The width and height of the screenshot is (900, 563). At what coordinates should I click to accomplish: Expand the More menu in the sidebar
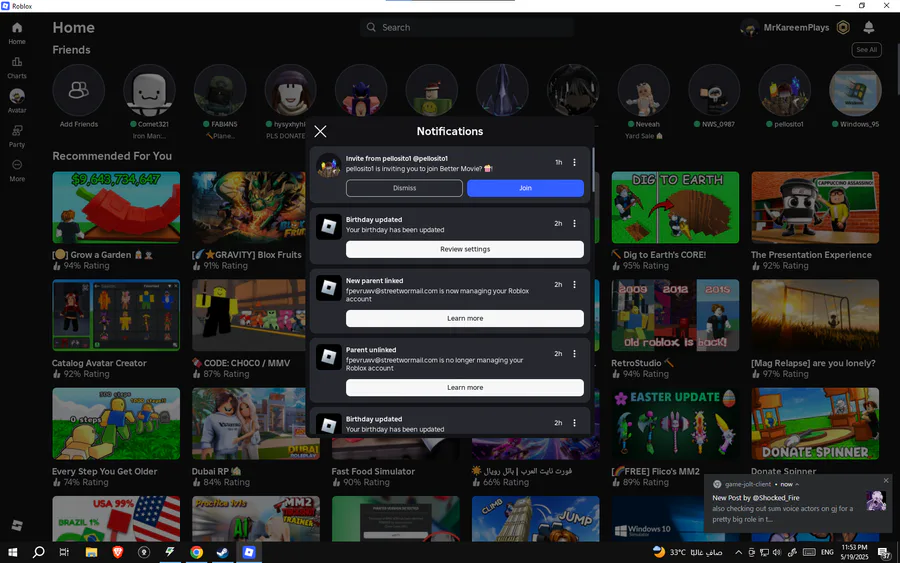(x=17, y=170)
